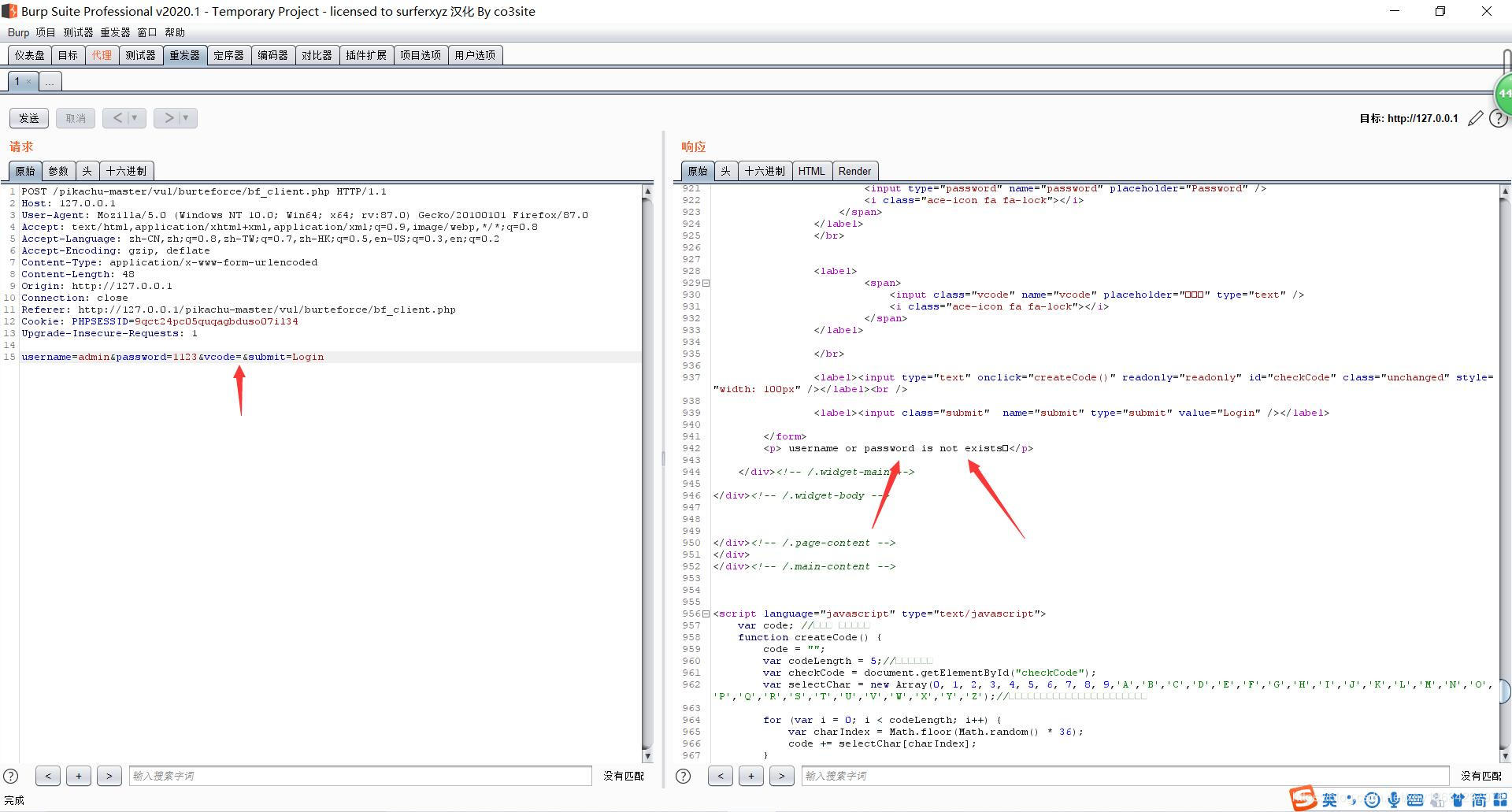Open the 帮助 menu

(x=175, y=32)
